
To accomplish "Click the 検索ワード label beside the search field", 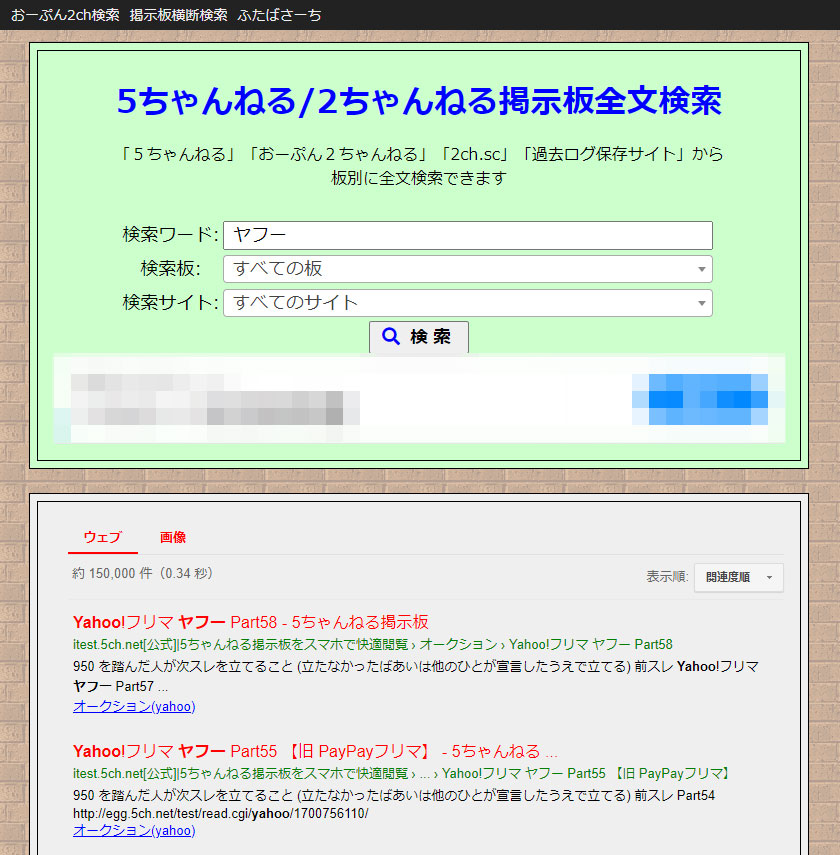I will coord(169,235).
